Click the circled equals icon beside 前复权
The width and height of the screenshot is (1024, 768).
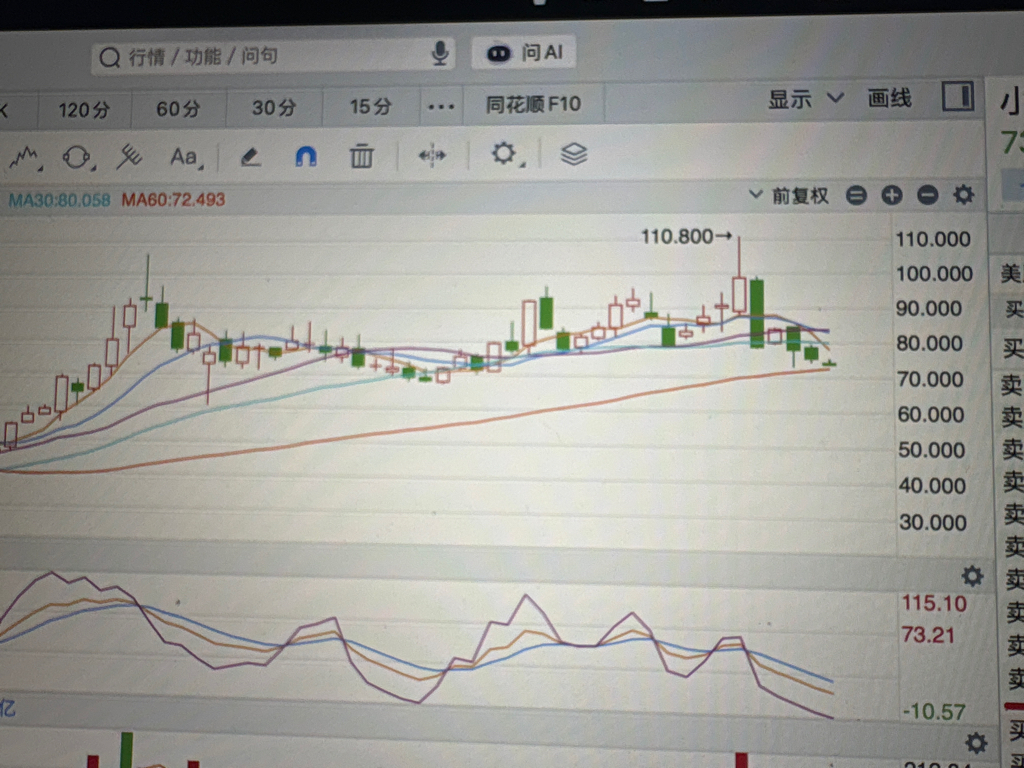pos(856,195)
